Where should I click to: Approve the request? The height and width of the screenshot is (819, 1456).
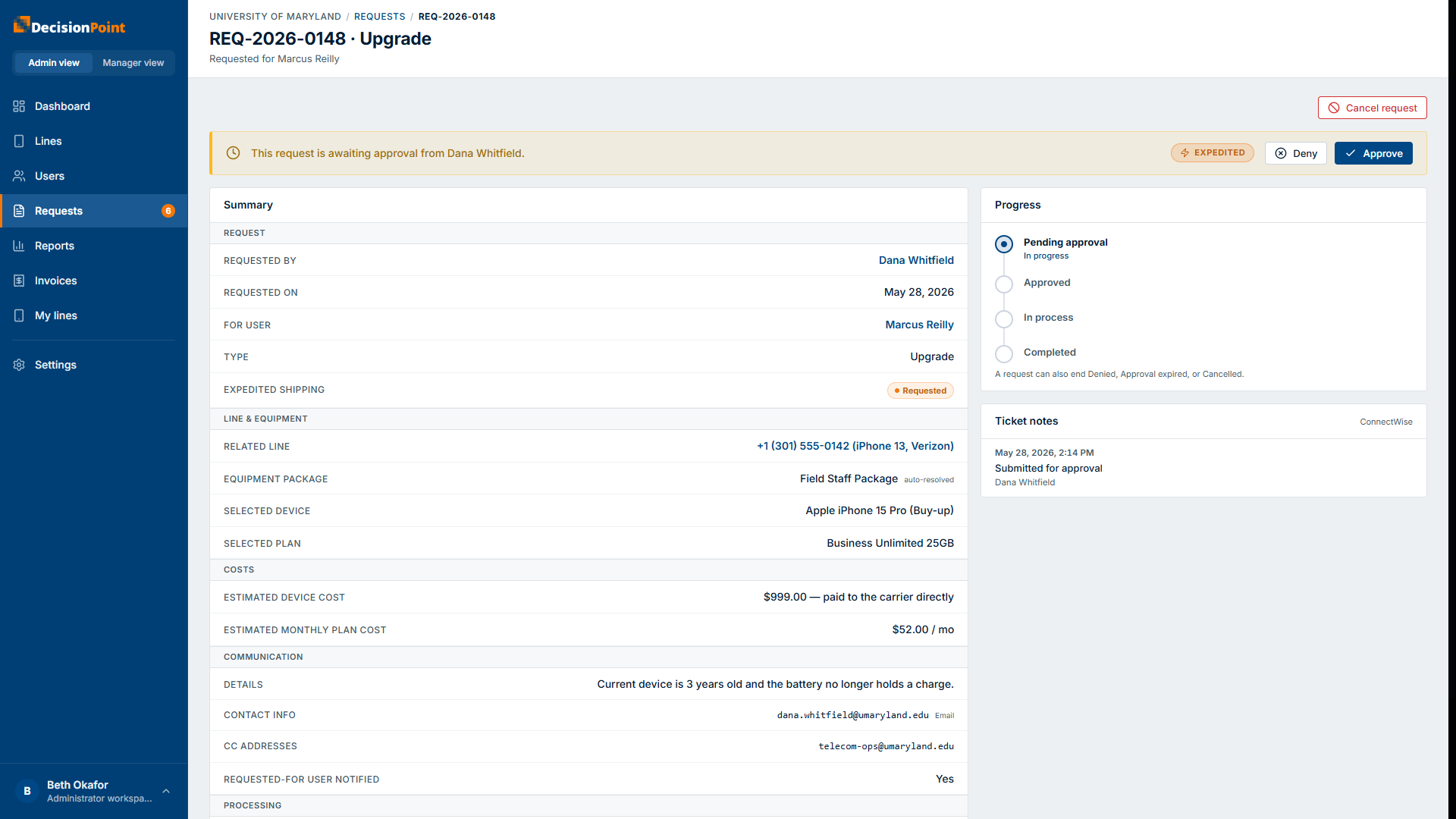click(1373, 153)
